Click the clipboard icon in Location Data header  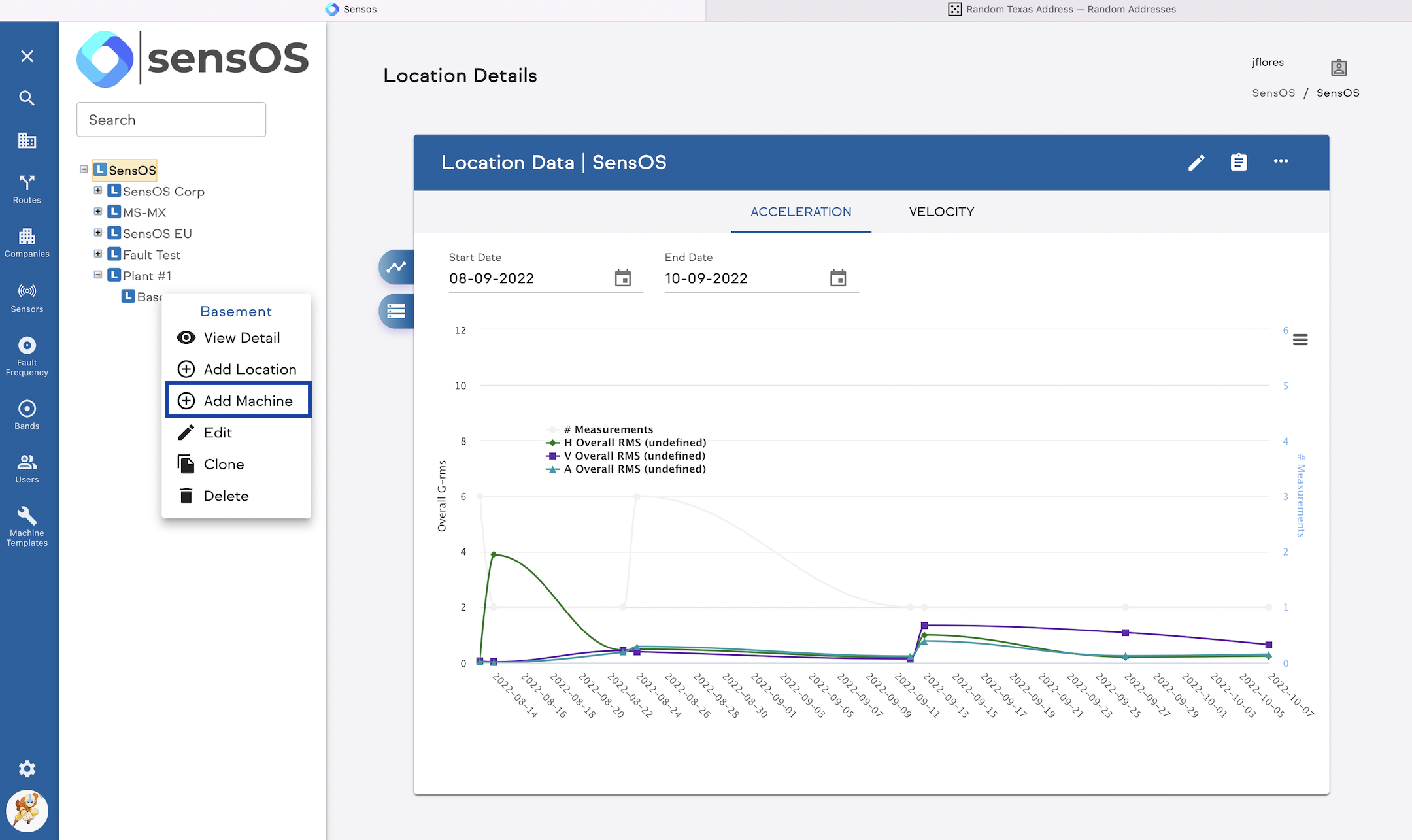click(x=1239, y=162)
